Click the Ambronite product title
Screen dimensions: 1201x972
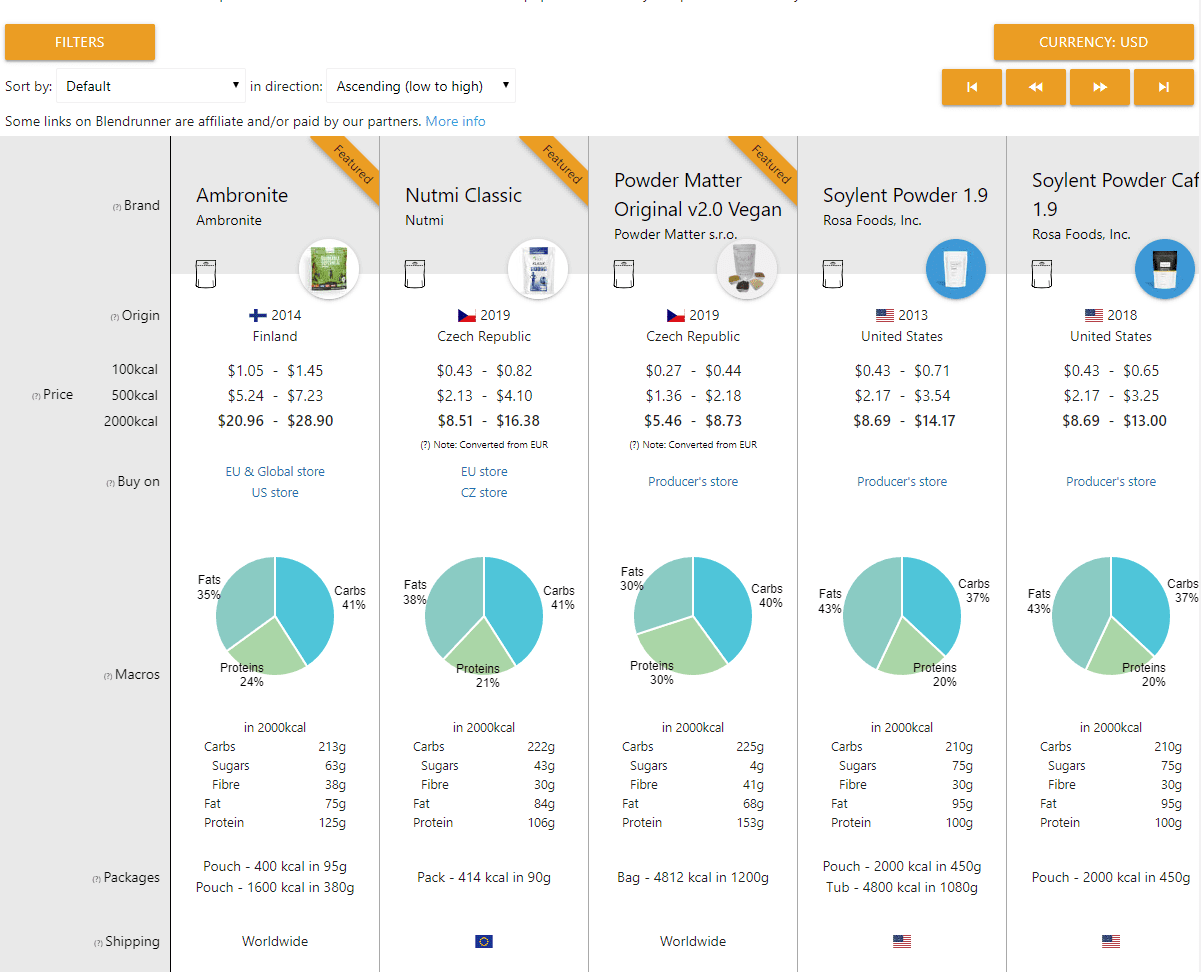click(x=242, y=195)
